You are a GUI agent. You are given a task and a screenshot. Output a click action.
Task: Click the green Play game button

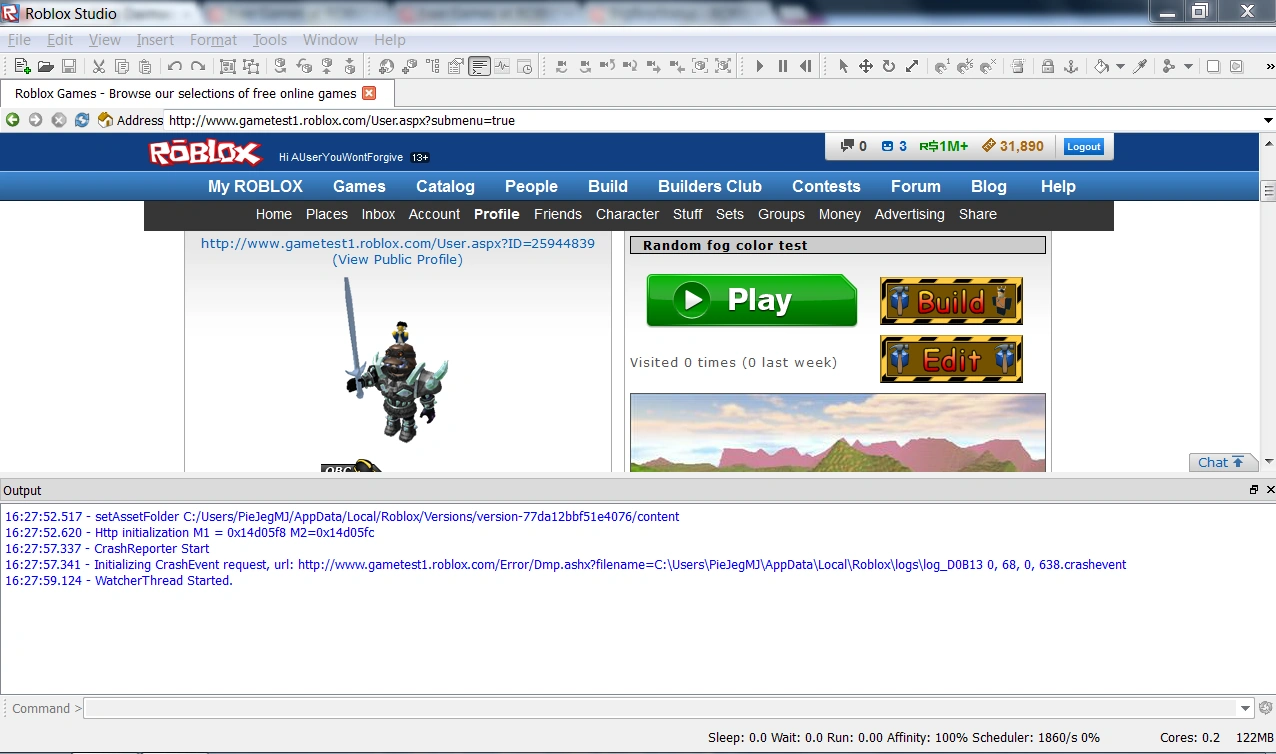point(751,300)
